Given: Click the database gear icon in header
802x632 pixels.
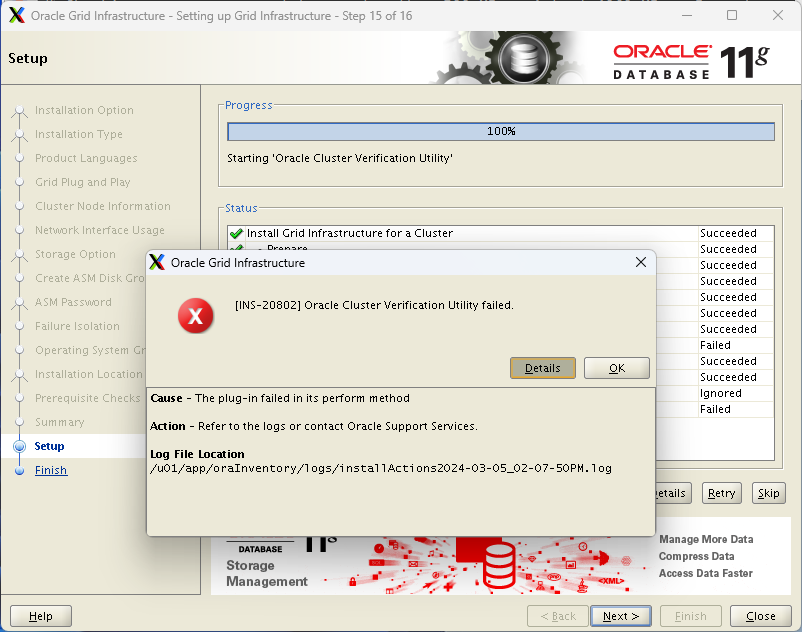Looking at the screenshot, I should tap(524, 58).
